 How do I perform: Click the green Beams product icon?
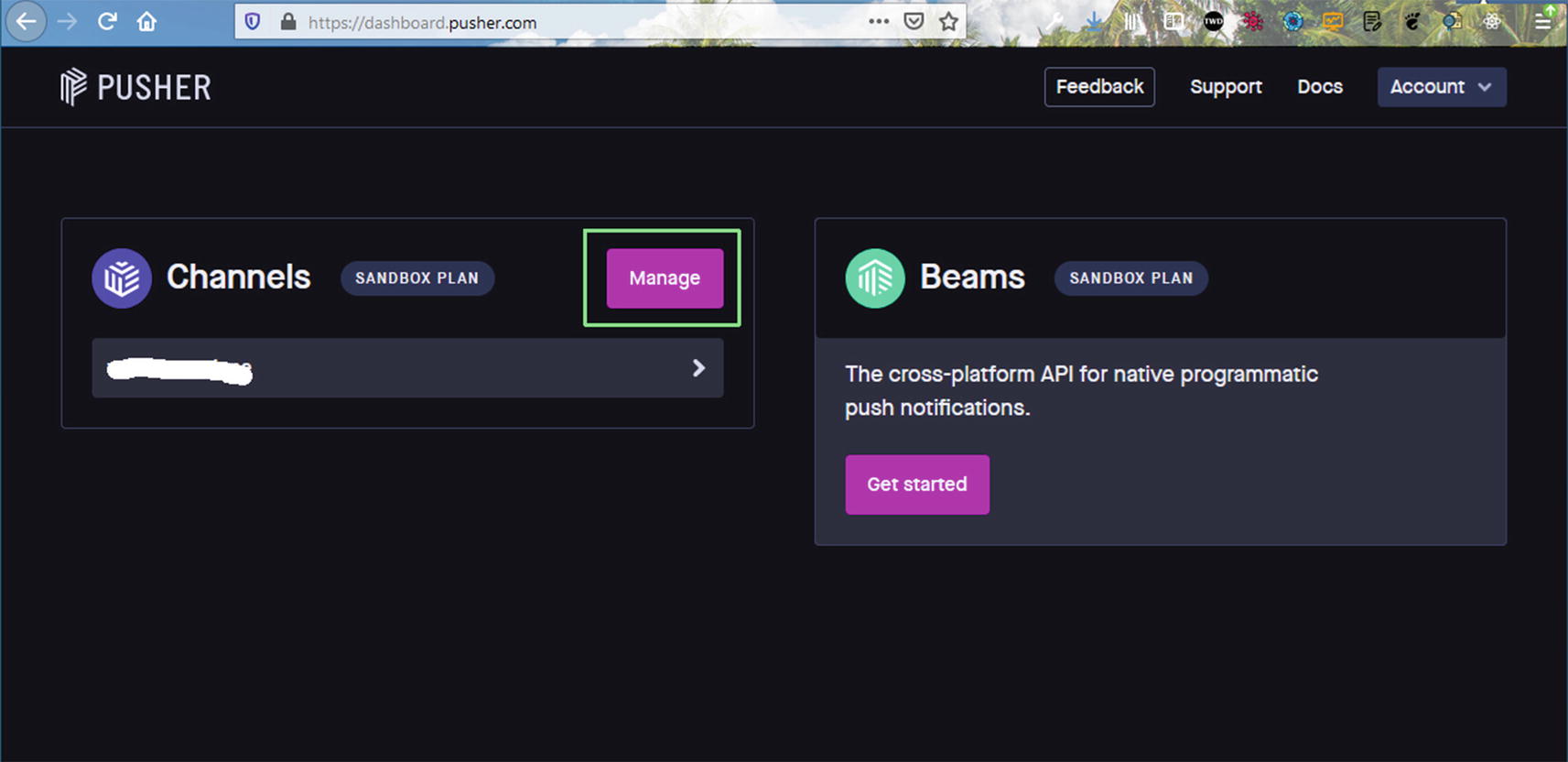(875, 278)
